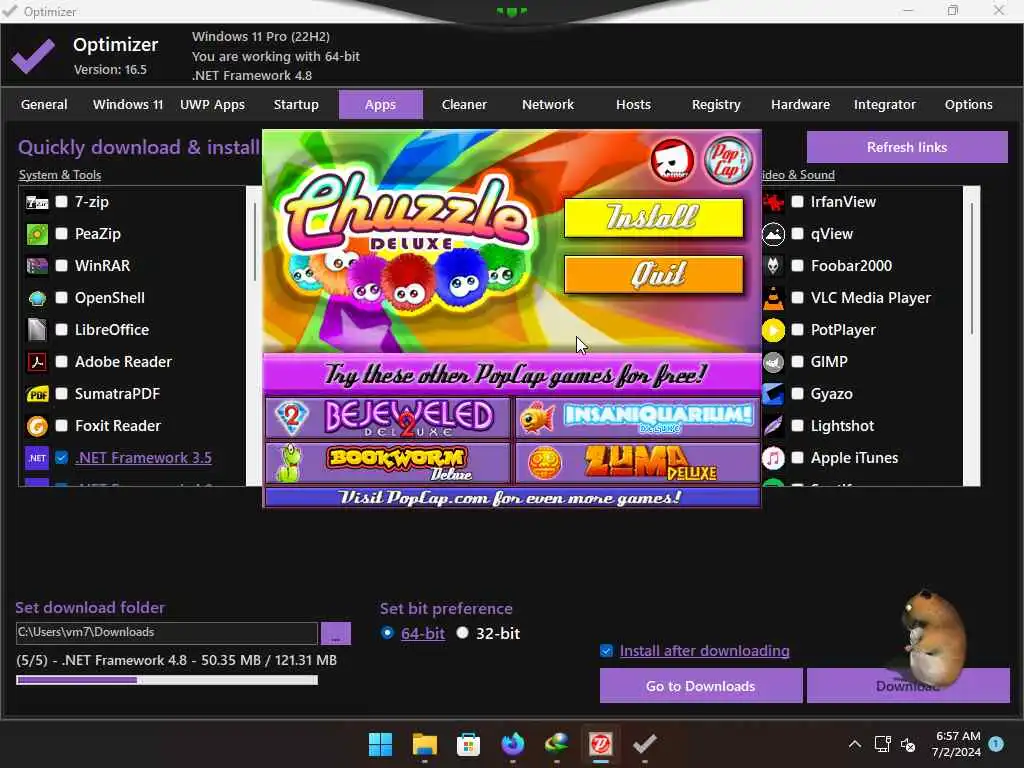Viewport: 1024px width, 768px height.
Task: Click the qView app icon
Action: point(773,234)
